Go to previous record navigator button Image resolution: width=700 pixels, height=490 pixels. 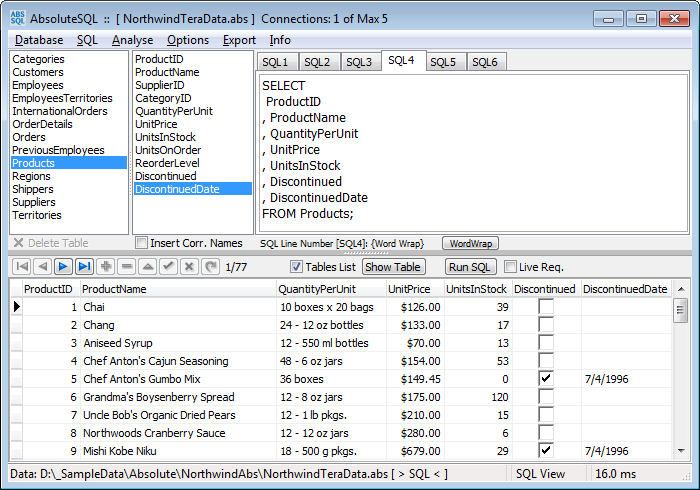point(42,267)
